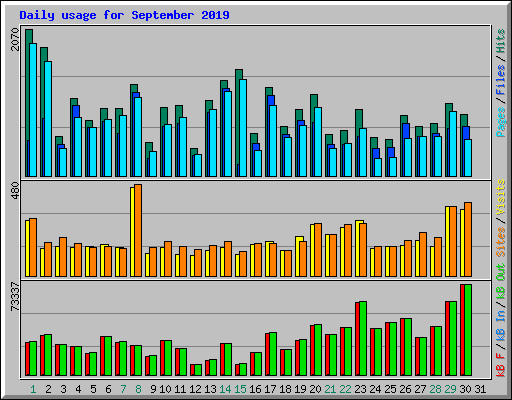Click day label '10' on x-axis
Image resolution: width=512 pixels, height=400 pixels.
click(165, 389)
